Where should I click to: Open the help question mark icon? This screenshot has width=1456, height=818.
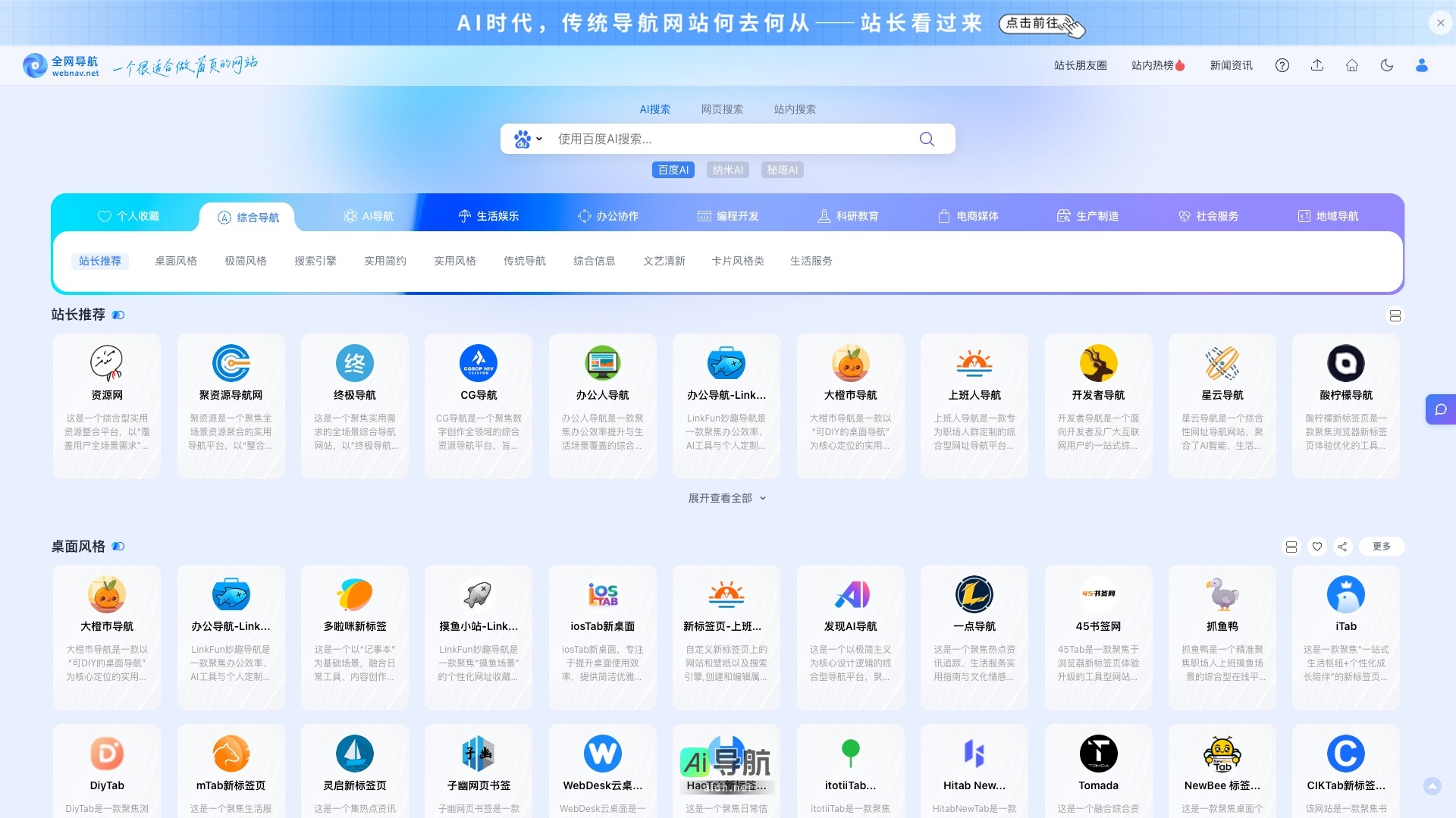tap(1282, 65)
